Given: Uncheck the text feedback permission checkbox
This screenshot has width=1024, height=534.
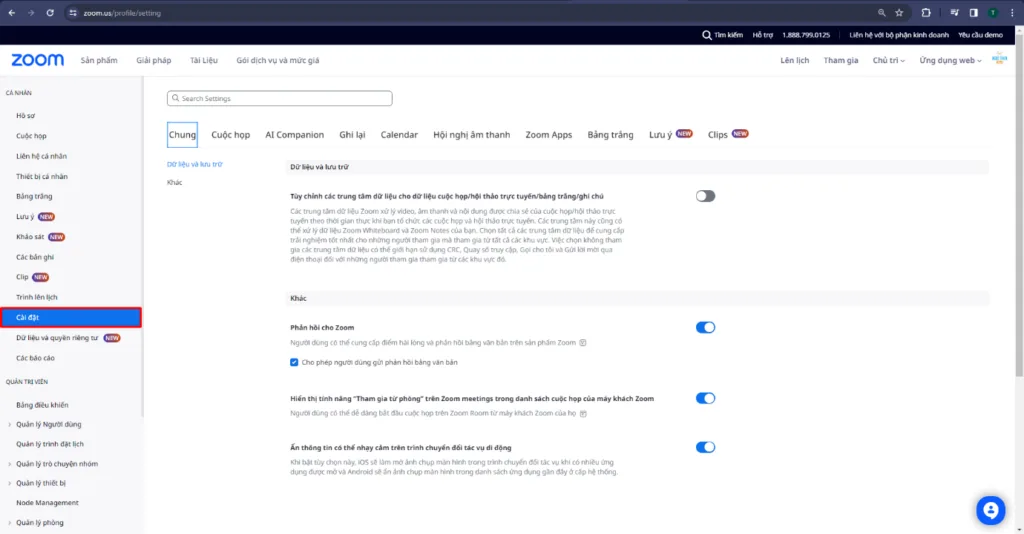Looking at the screenshot, I should pos(294,362).
